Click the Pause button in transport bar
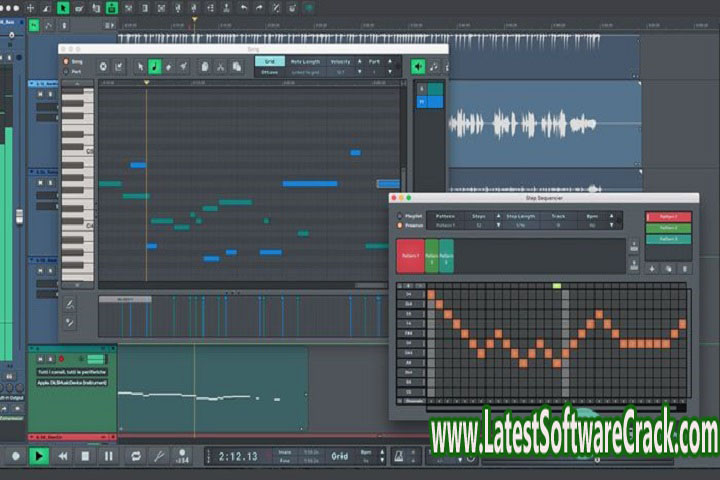 tap(108, 456)
